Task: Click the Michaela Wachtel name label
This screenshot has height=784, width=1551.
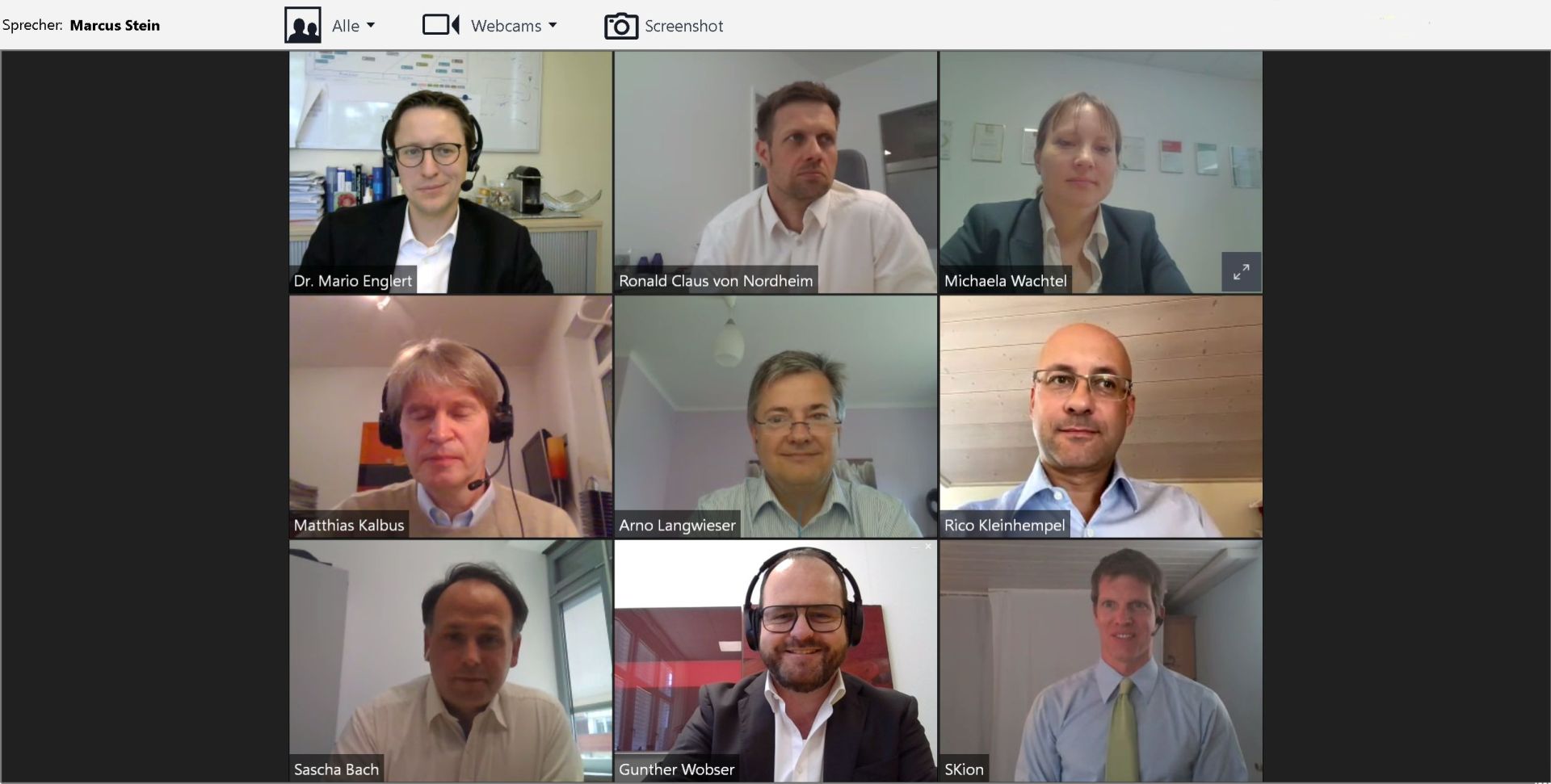Action: point(1006,281)
